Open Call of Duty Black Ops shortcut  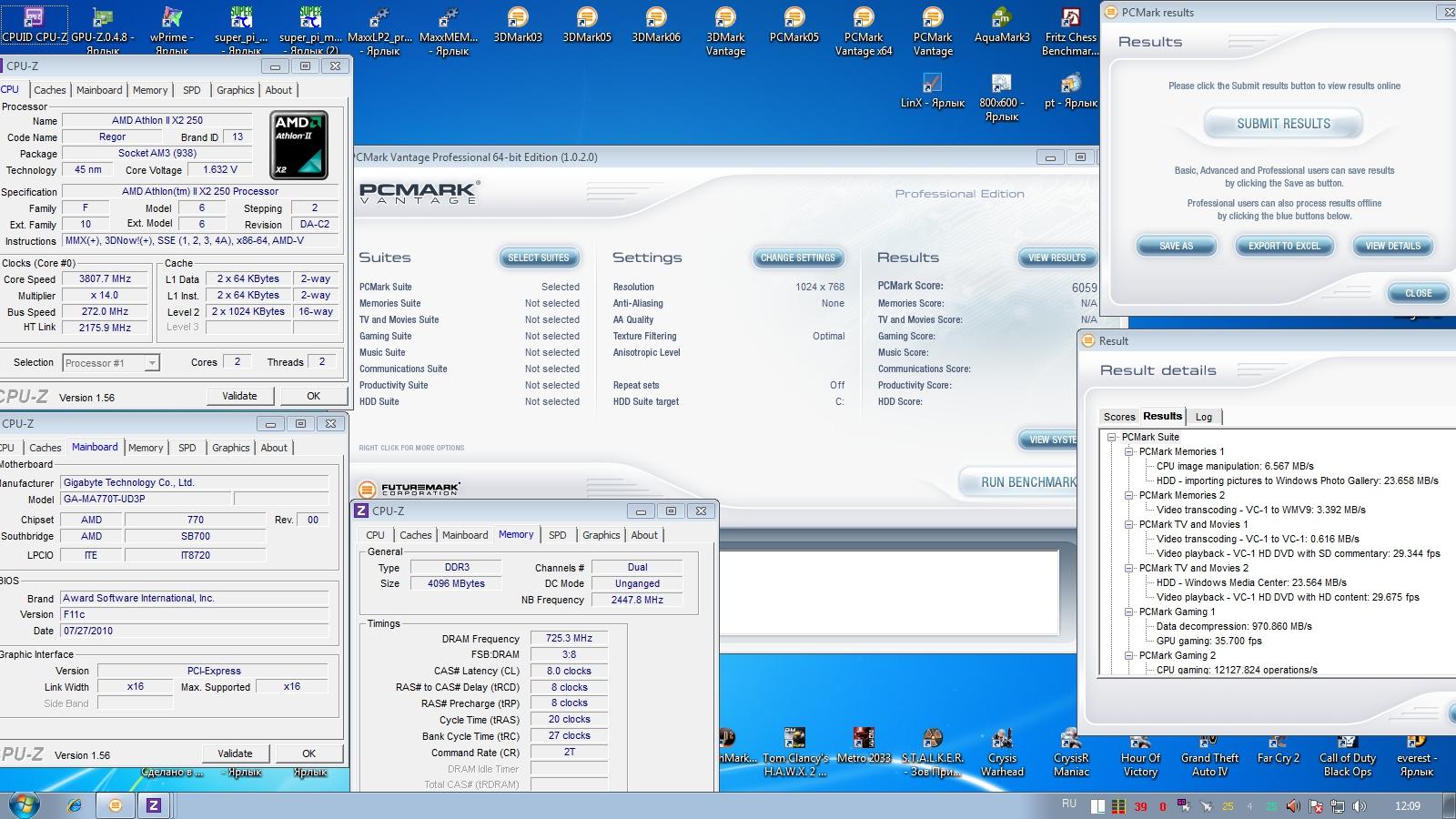[x=1348, y=753]
